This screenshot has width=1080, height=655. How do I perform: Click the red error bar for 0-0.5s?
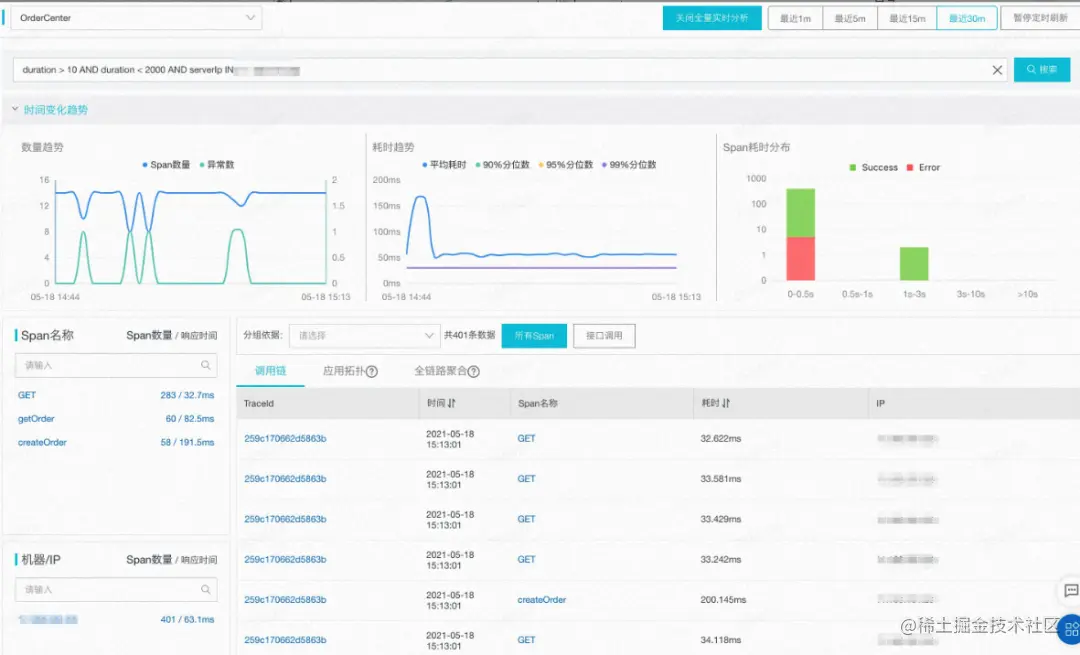pyautogui.click(x=800, y=259)
